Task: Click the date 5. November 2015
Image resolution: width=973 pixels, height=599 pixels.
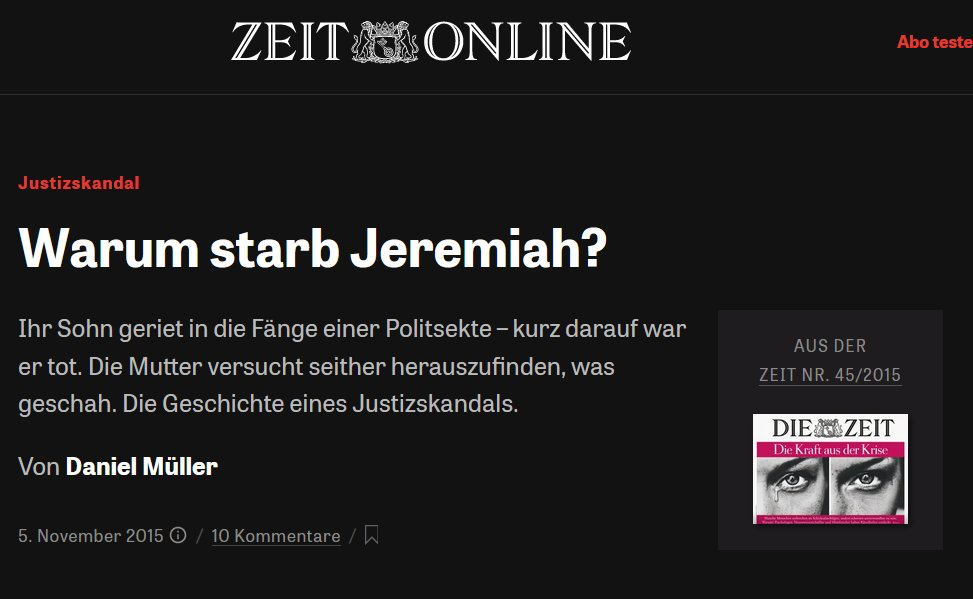Action: click(91, 536)
